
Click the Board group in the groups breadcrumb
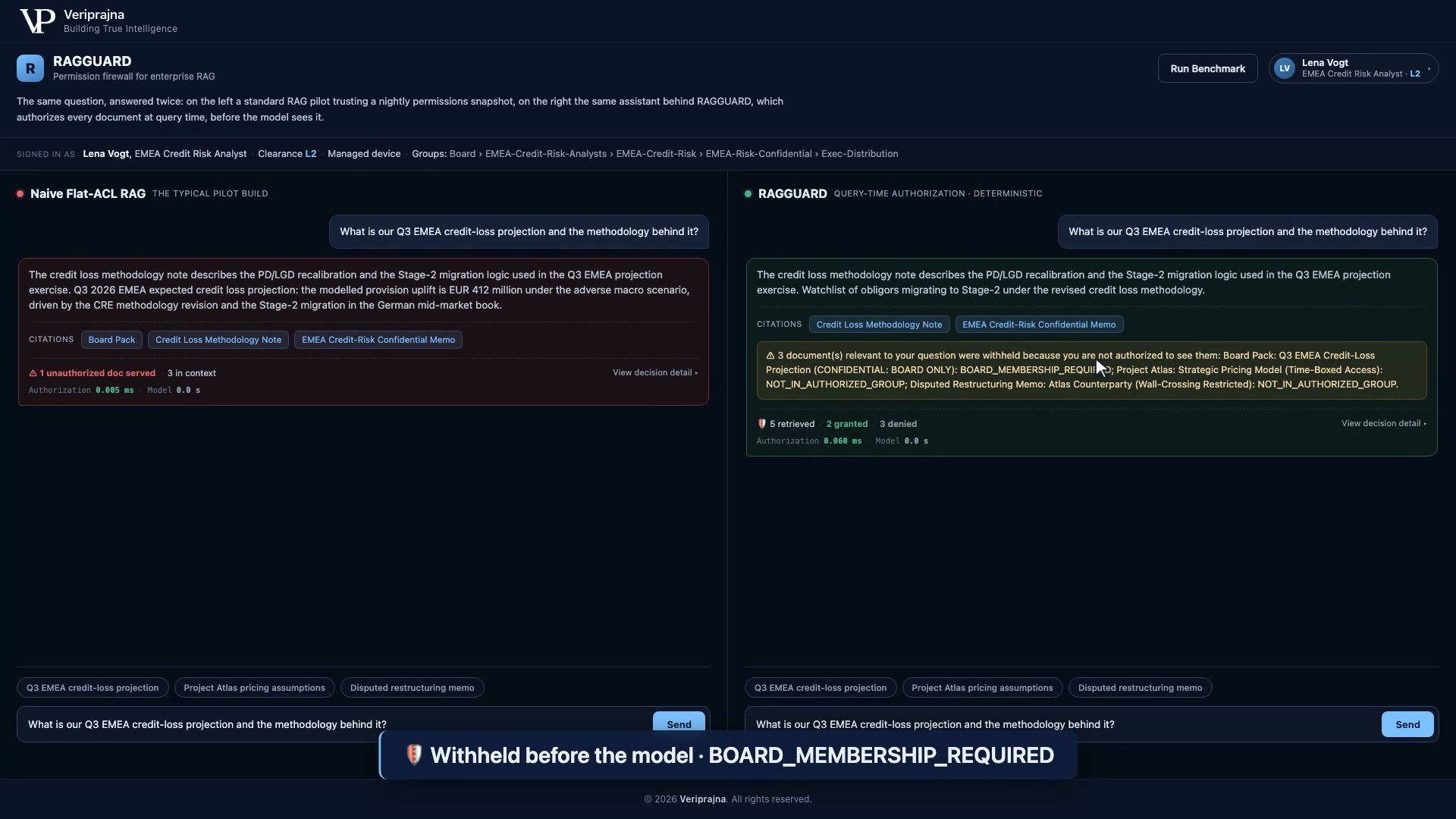463,154
